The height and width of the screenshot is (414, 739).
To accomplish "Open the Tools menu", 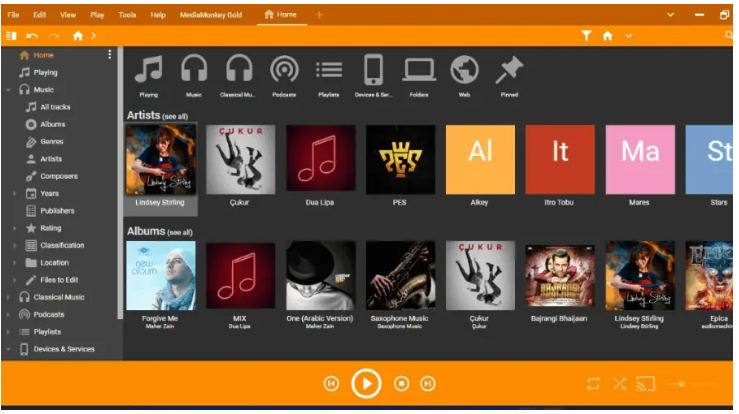I will 127,15.
